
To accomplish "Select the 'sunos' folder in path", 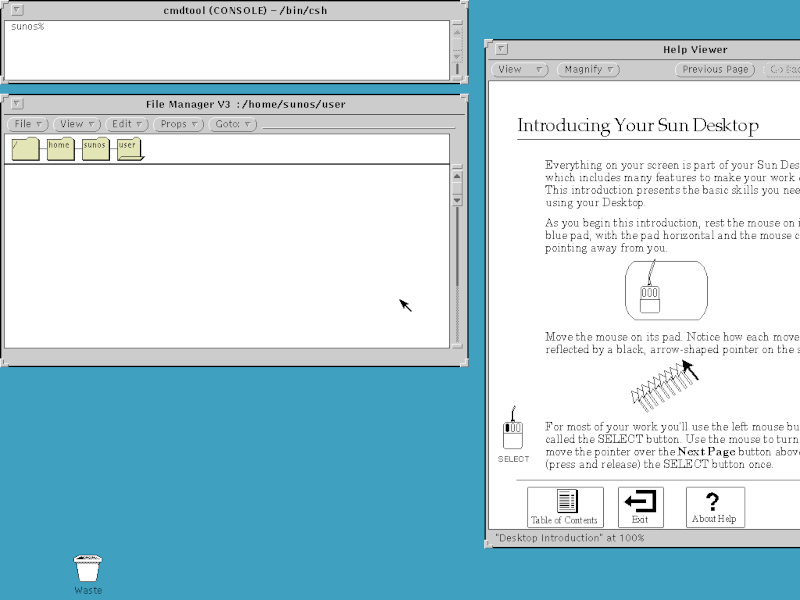I will (95, 149).
